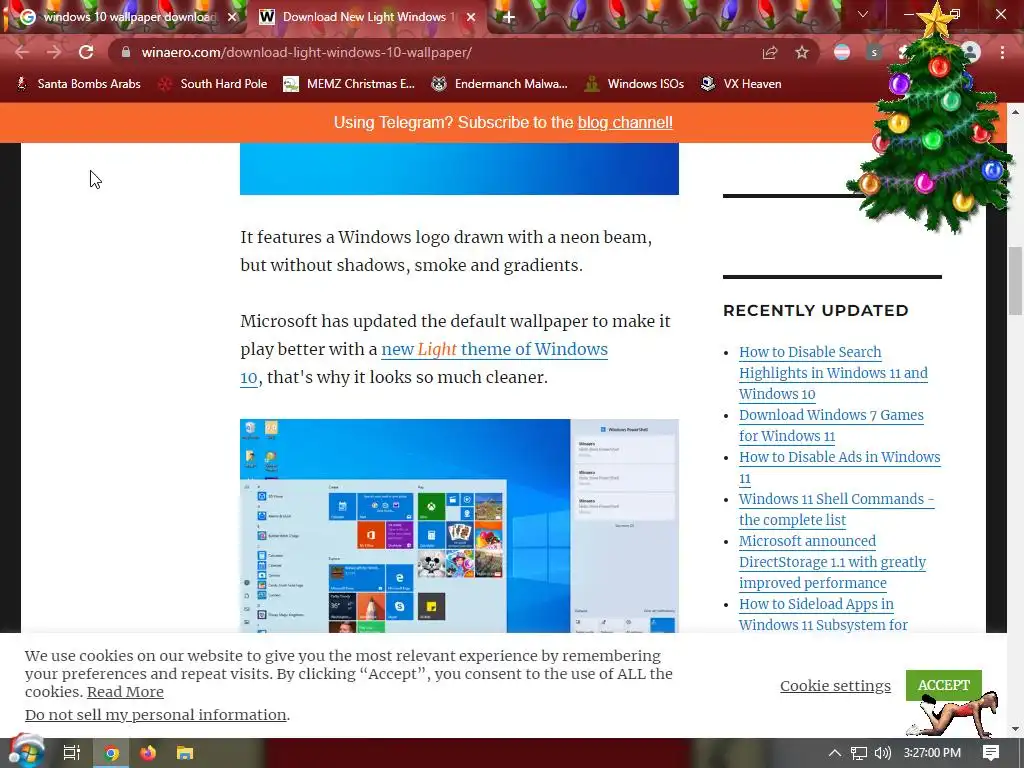Image resolution: width=1024 pixels, height=768 pixels.
Task: Open the Windows 10 Start menu screenshot image
Action: 459,526
